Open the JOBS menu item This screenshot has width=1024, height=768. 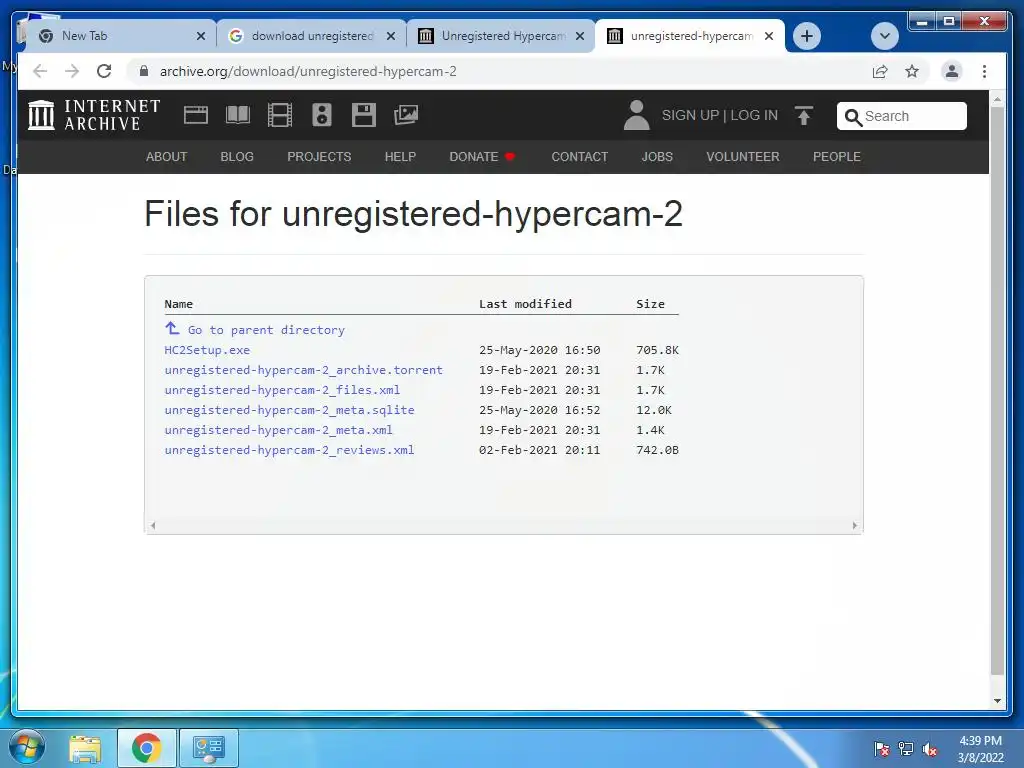(x=657, y=157)
